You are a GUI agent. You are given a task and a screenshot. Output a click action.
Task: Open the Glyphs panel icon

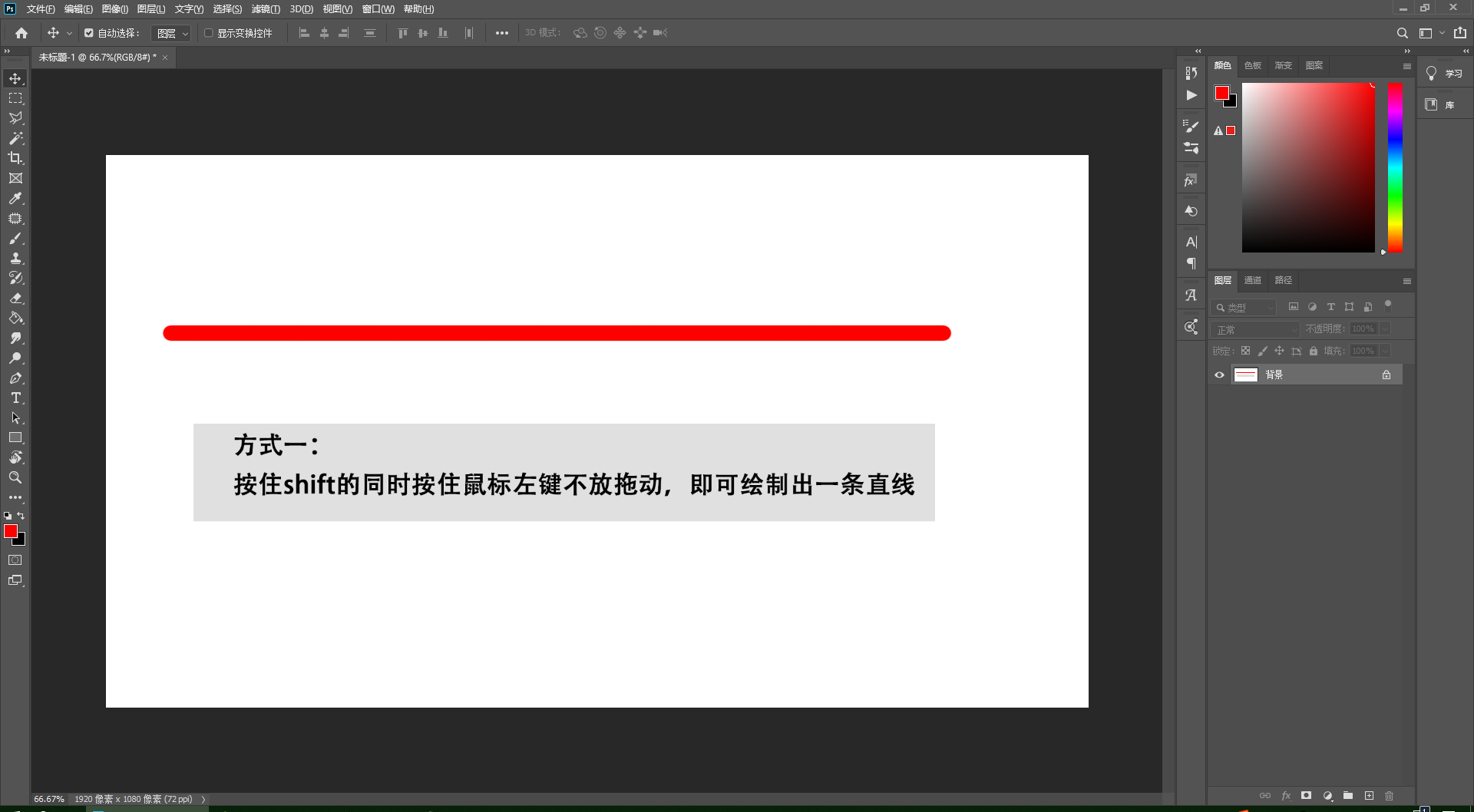(x=1191, y=295)
